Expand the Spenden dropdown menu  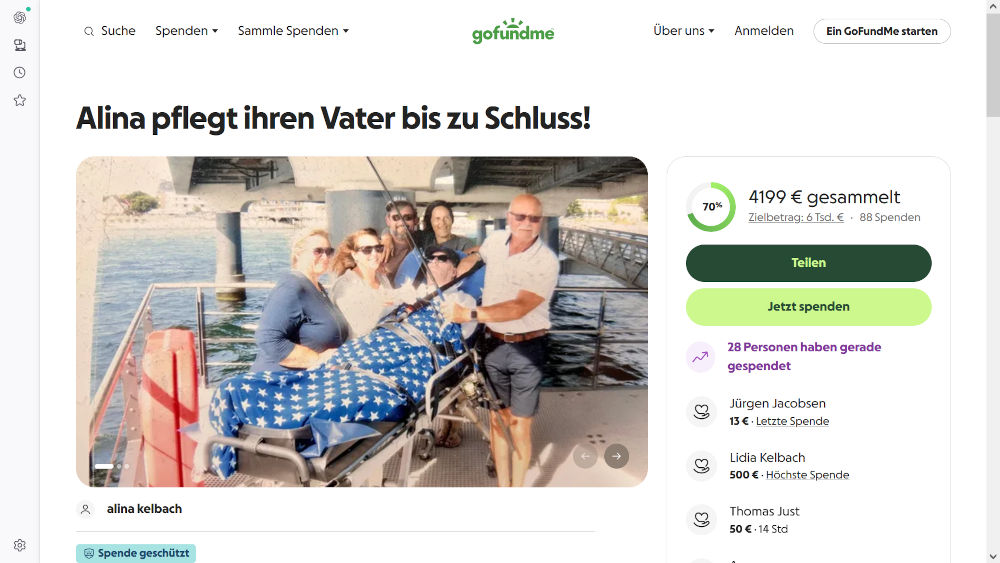point(186,31)
